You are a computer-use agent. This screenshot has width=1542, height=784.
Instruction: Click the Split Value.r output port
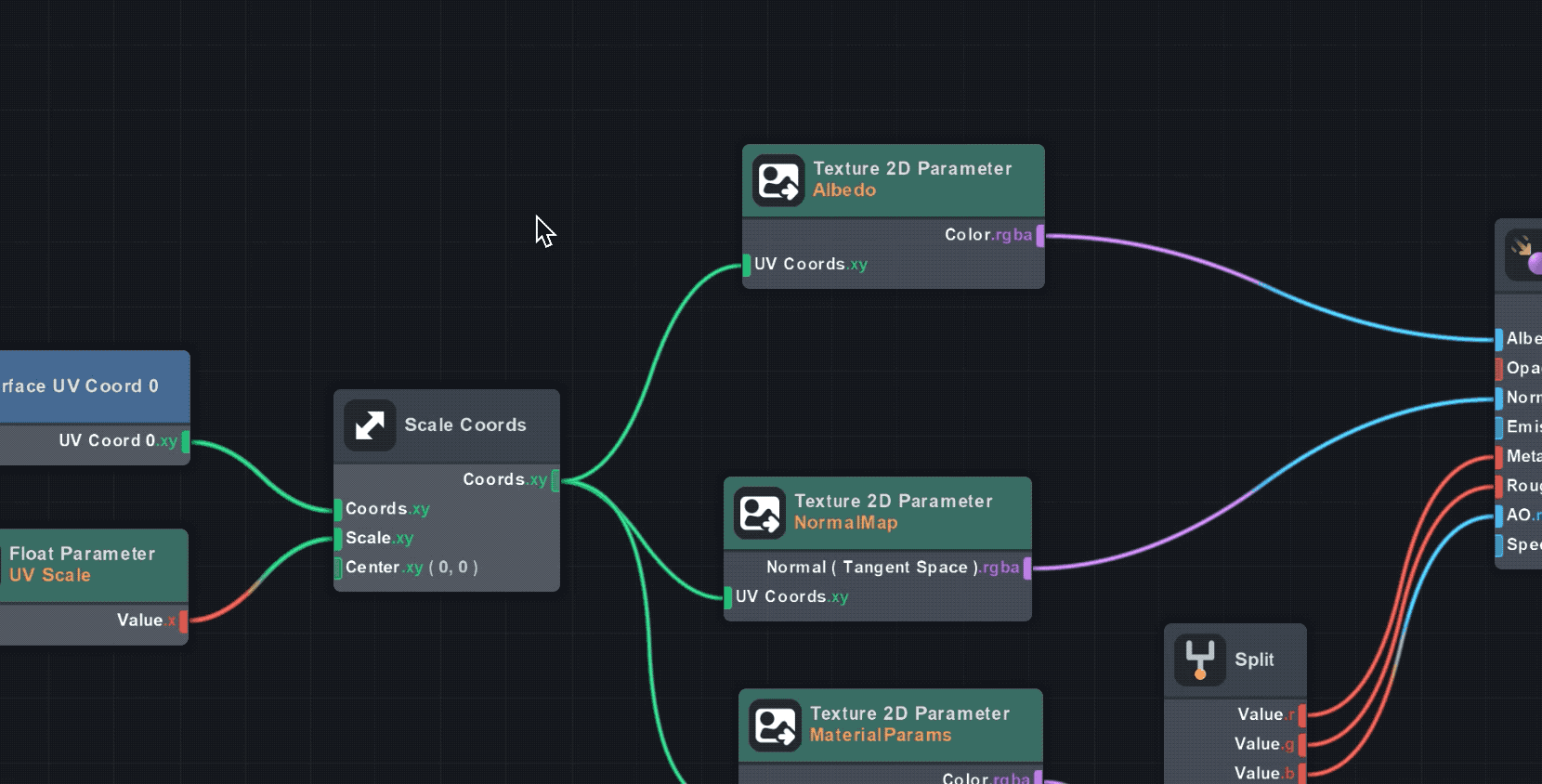(x=1302, y=714)
